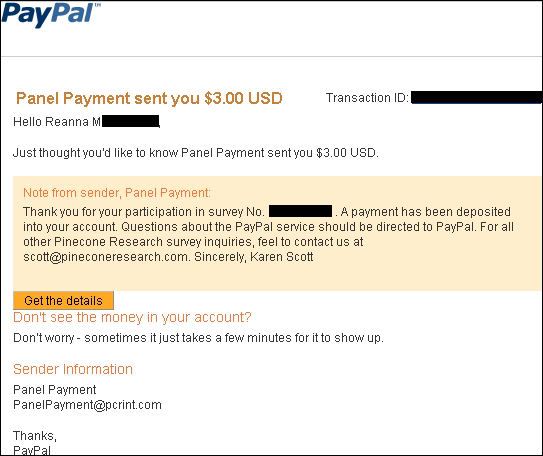543x456 pixels.
Task: Click the scott@pineconeresearch.com email address
Action: 105,257
